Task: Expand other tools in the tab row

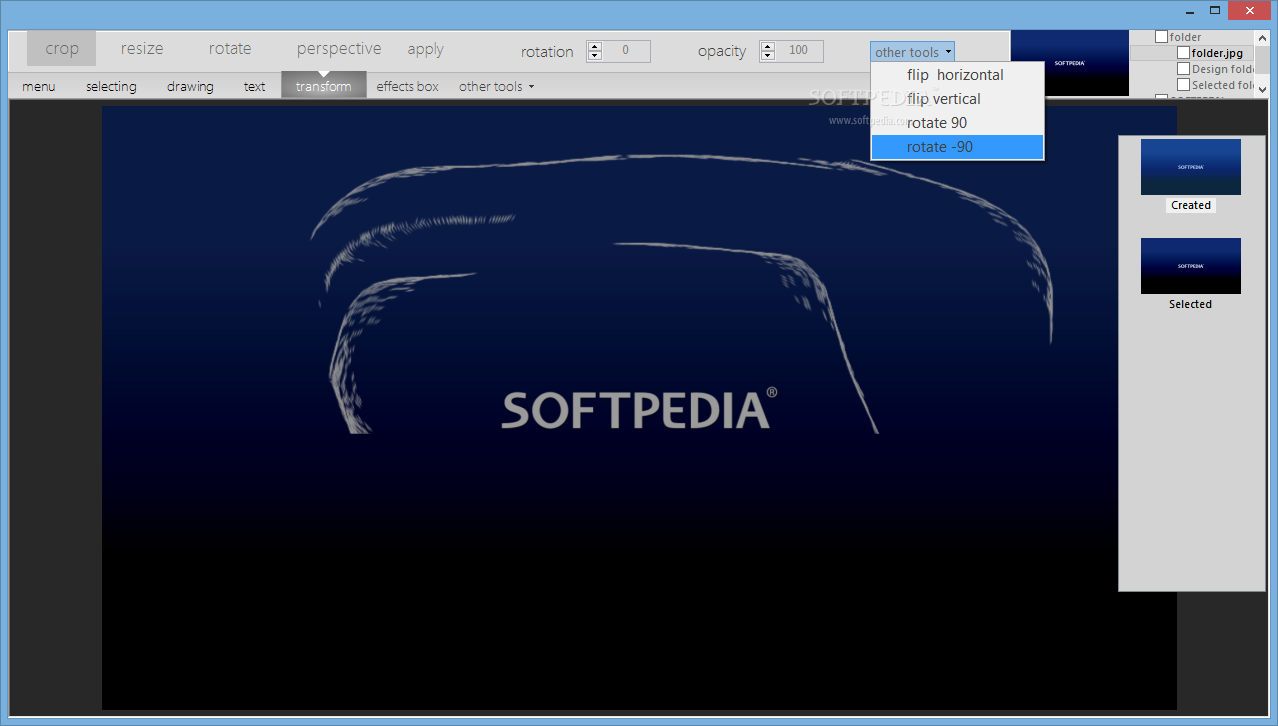Action: tap(496, 87)
